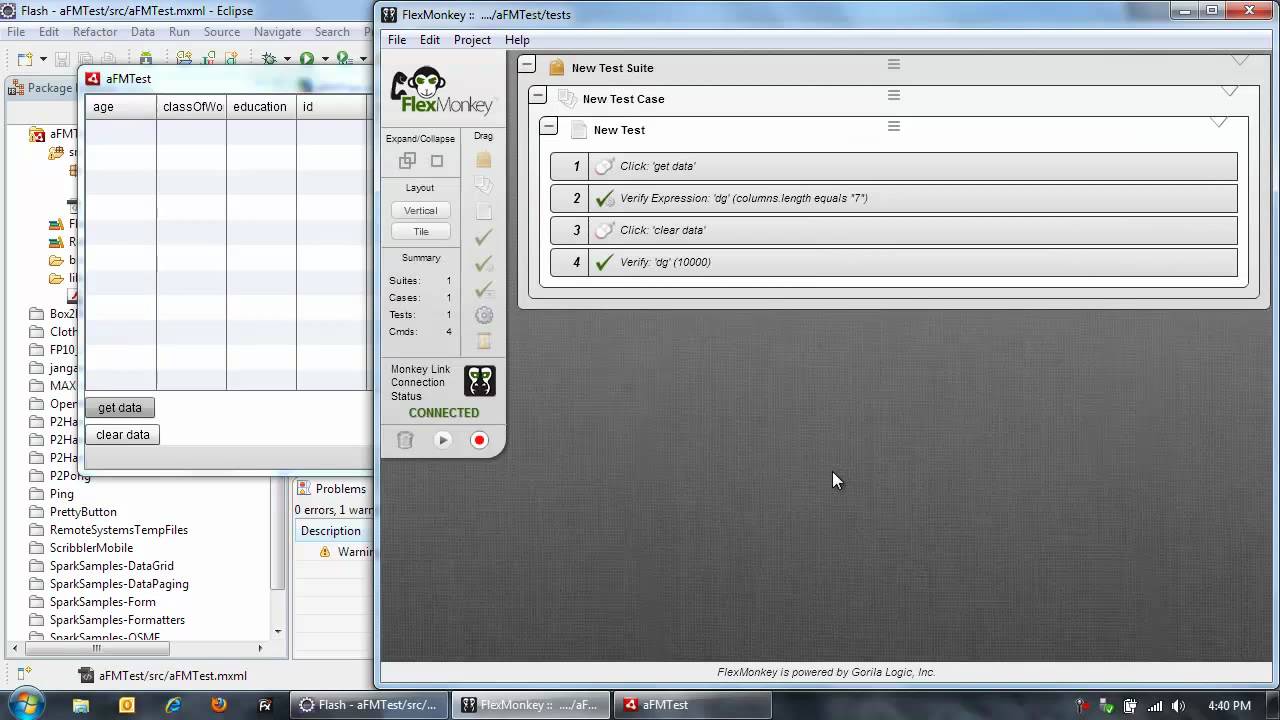Open the Source menu in Eclipse
1280x720 pixels.
221,32
